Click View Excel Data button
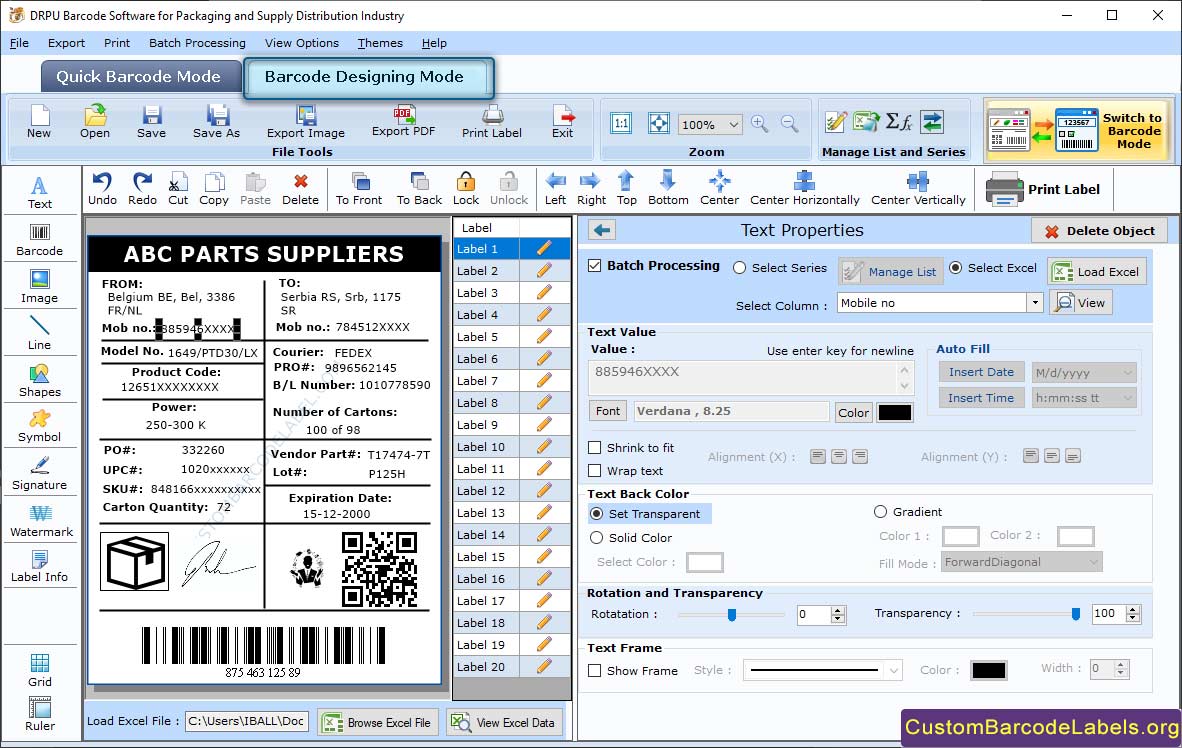The width and height of the screenshot is (1182, 748). [x=503, y=722]
